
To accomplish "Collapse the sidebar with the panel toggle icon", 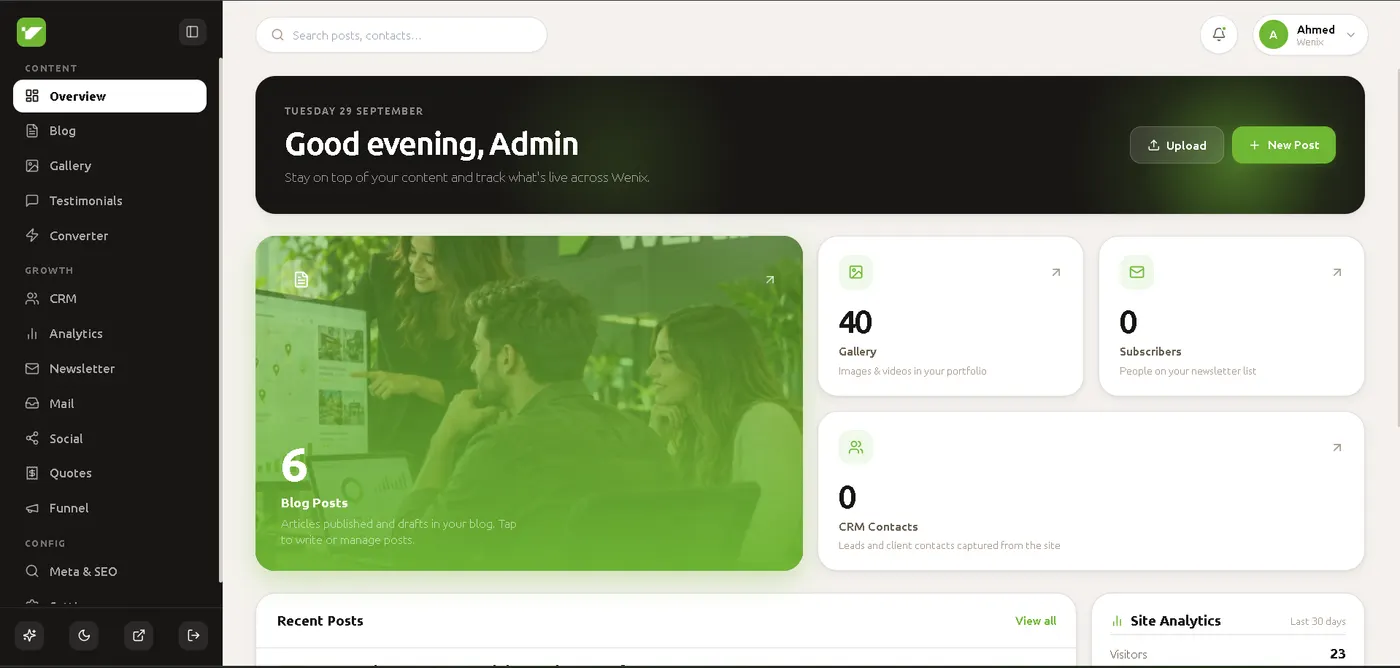I will (x=192, y=32).
